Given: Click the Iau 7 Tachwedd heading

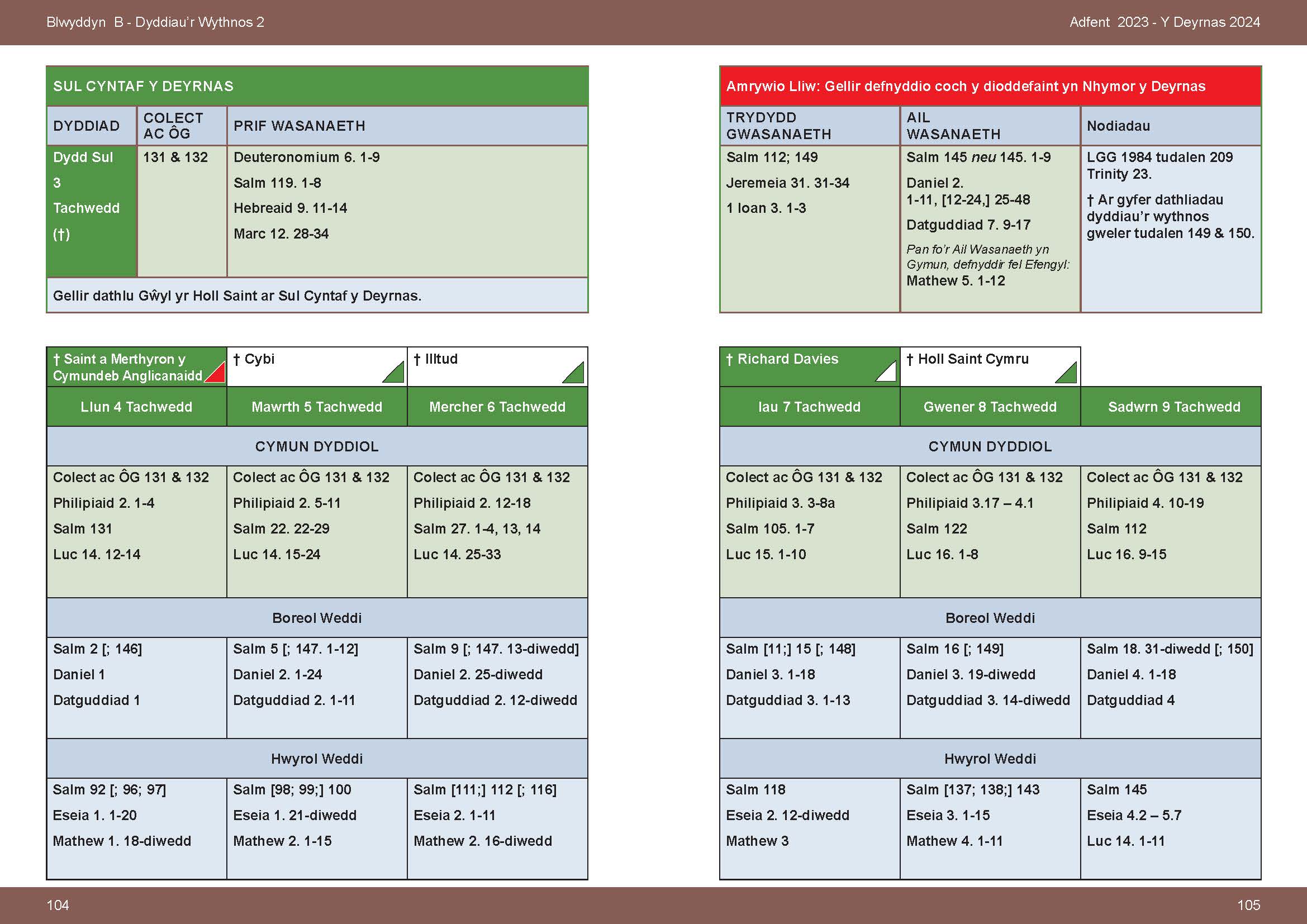Looking at the screenshot, I should tap(809, 407).
